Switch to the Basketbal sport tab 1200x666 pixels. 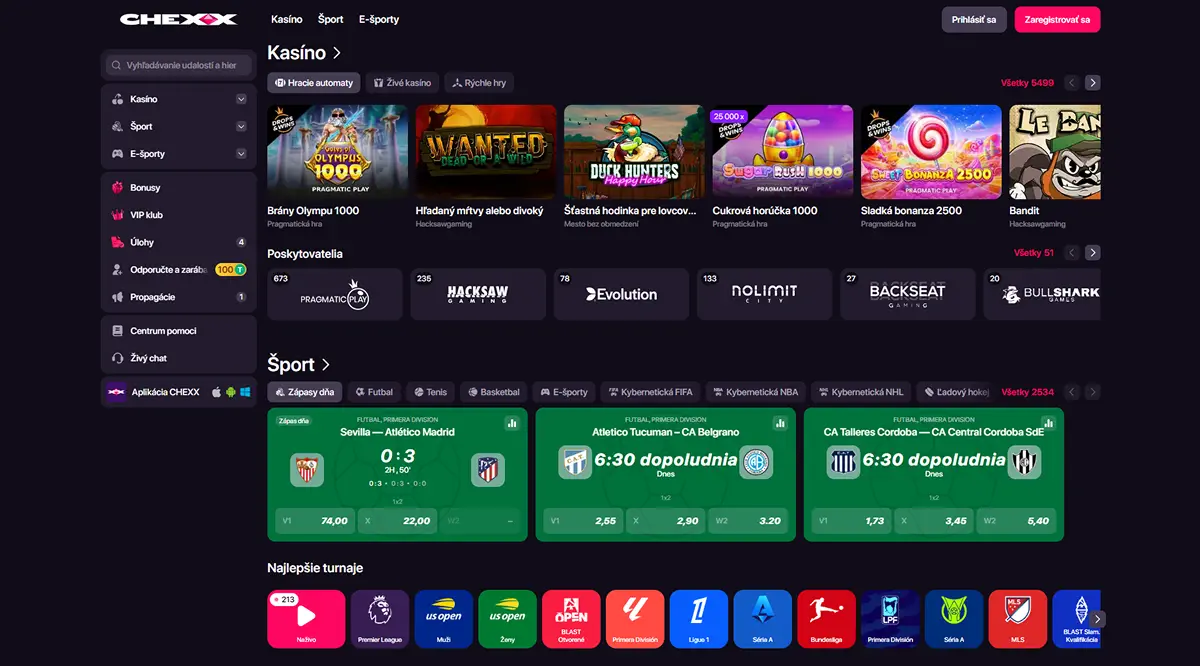[x=494, y=392]
